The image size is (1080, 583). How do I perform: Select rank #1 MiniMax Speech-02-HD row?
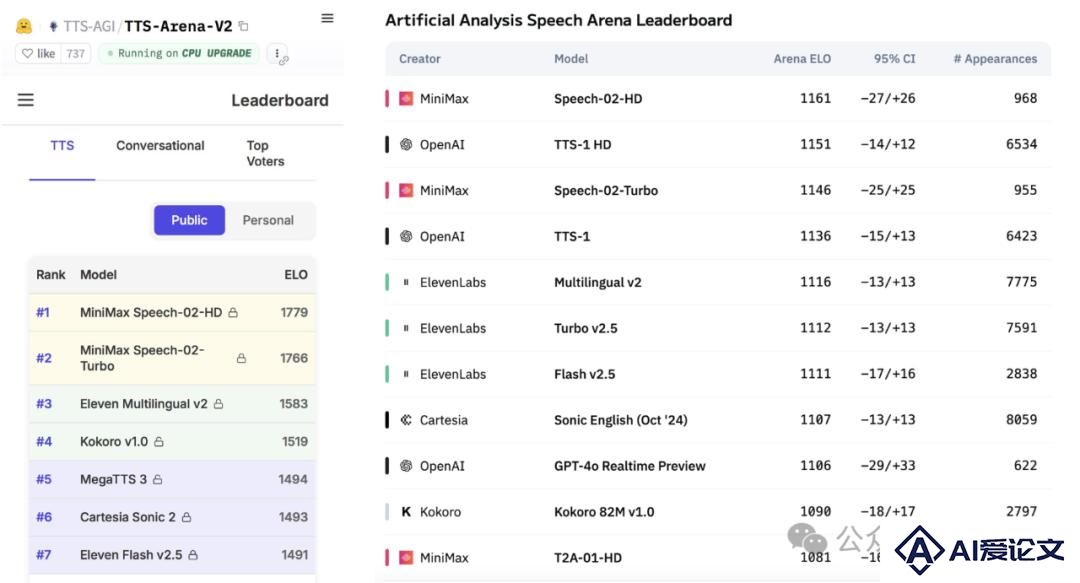click(x=172, y=312)
